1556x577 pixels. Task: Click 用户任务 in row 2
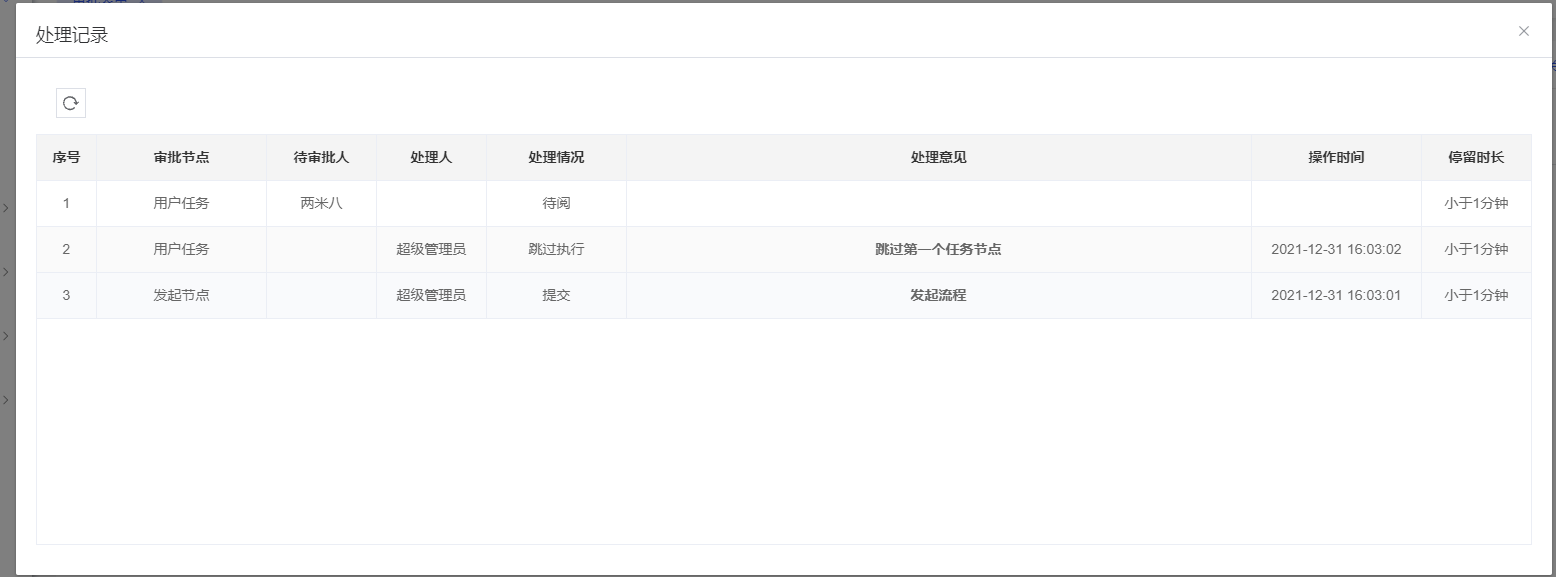[x=182, y=250]
